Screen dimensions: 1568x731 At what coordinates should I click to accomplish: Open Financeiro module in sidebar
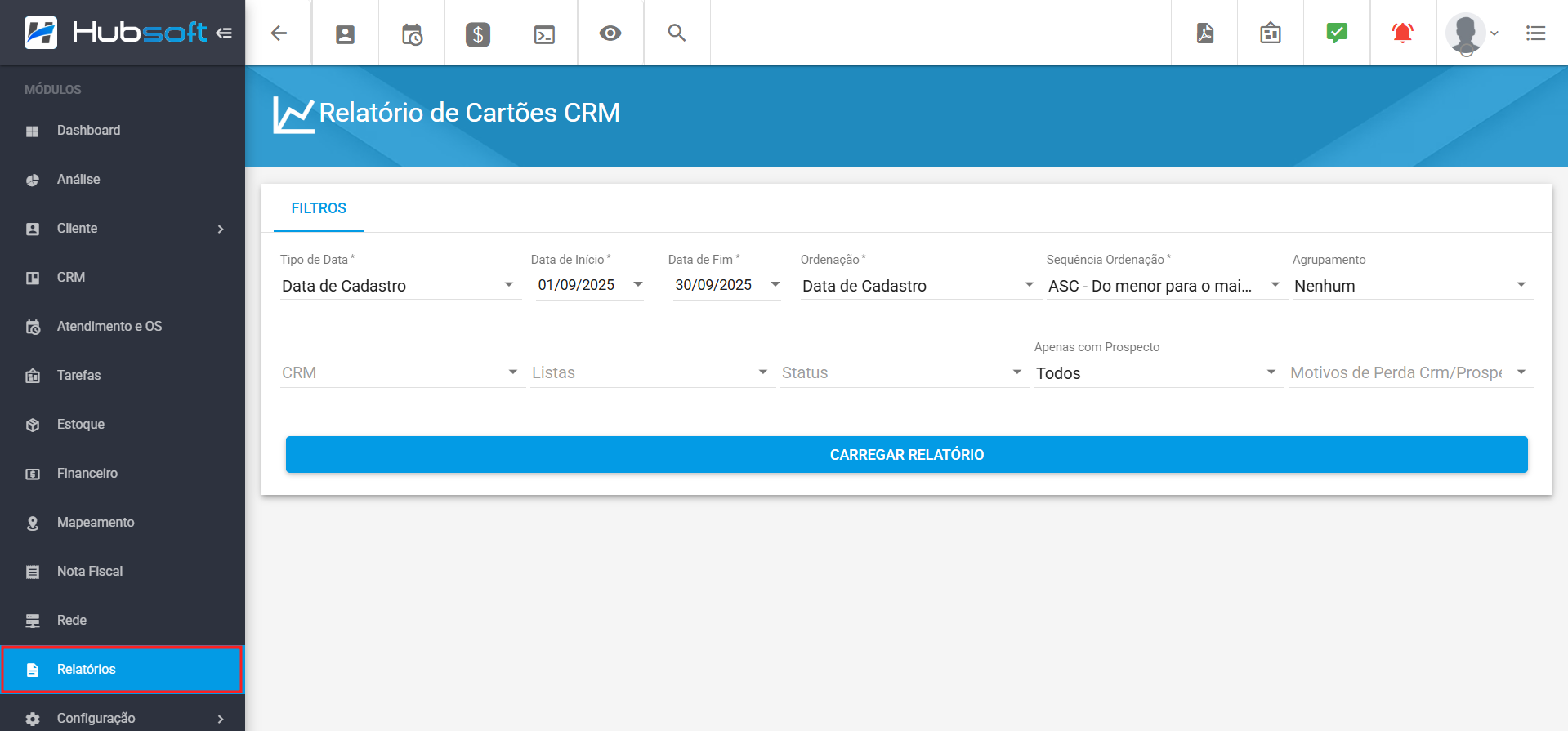tap(87, 474)
